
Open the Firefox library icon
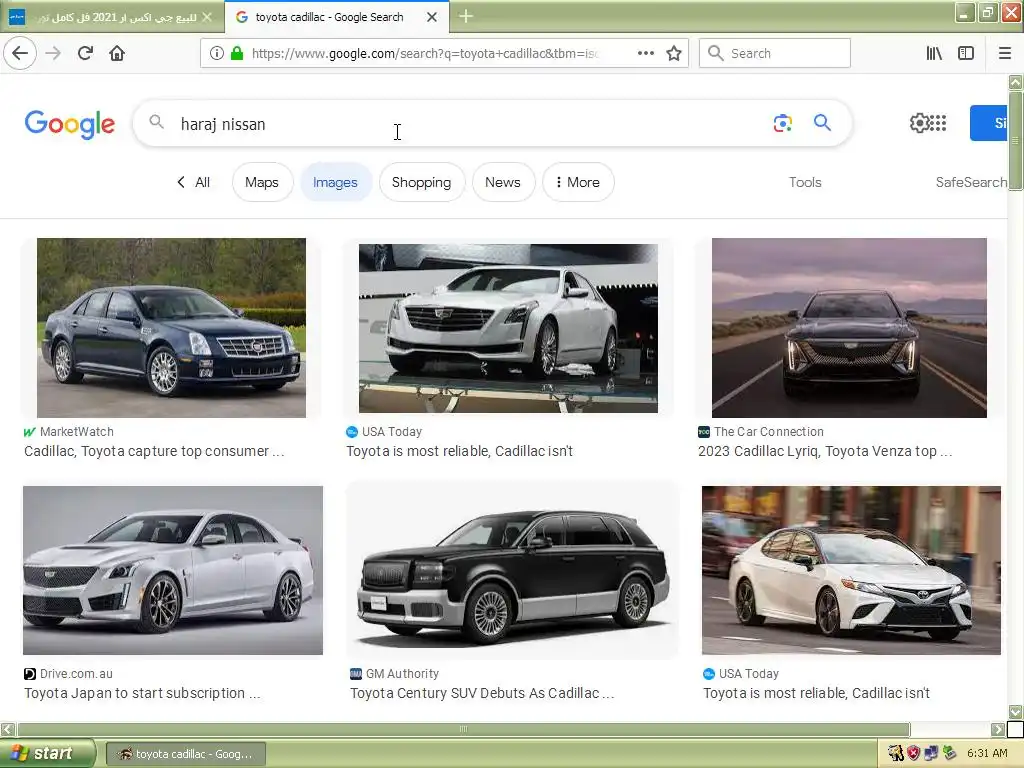click(934, 54)
